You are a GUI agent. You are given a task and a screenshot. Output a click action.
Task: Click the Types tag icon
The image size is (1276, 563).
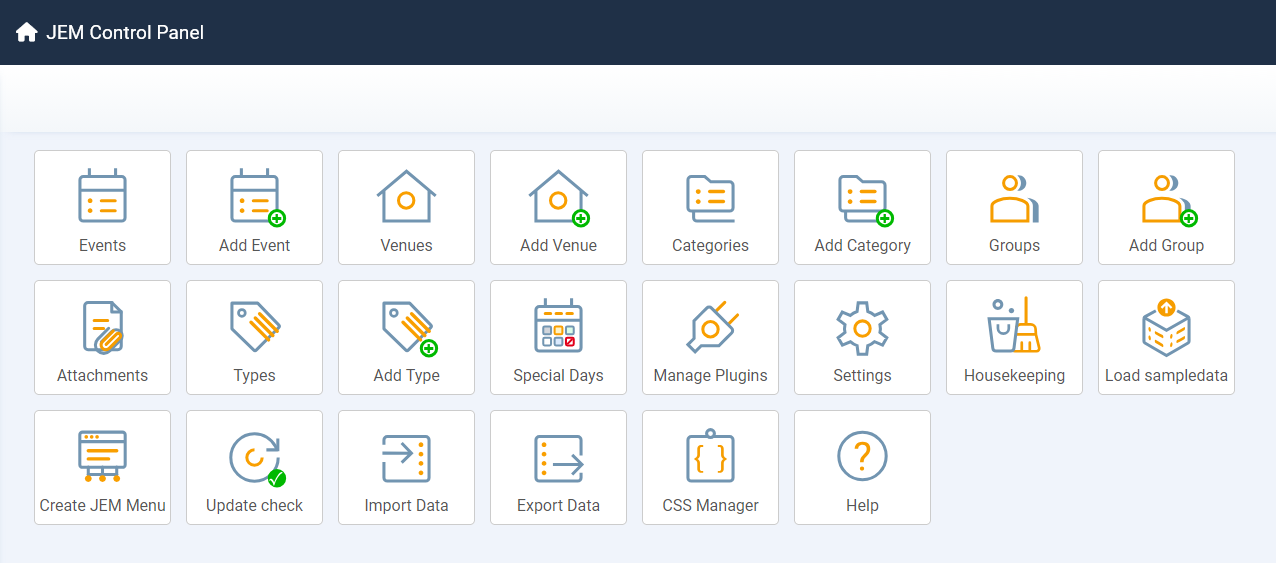click(254, 327)
